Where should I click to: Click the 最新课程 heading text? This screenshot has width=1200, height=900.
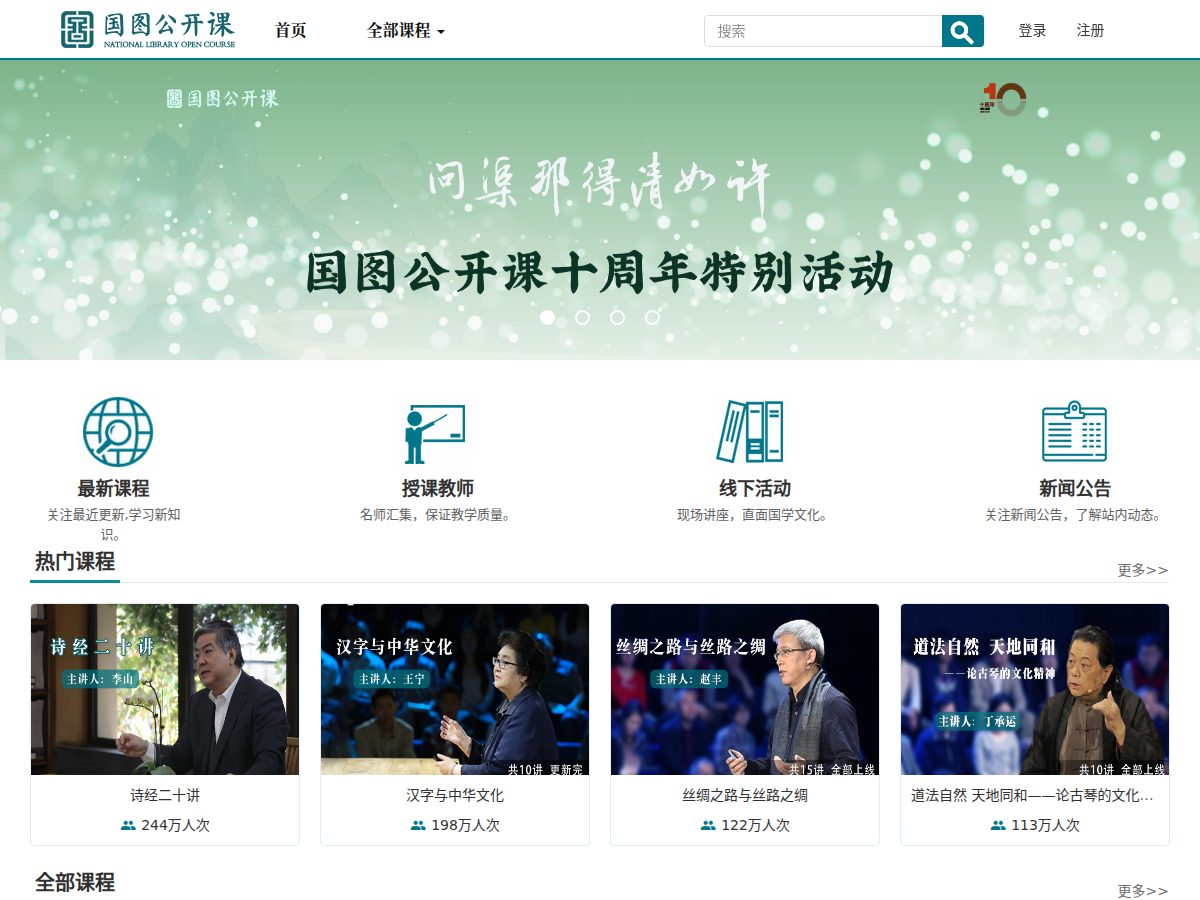113,489
